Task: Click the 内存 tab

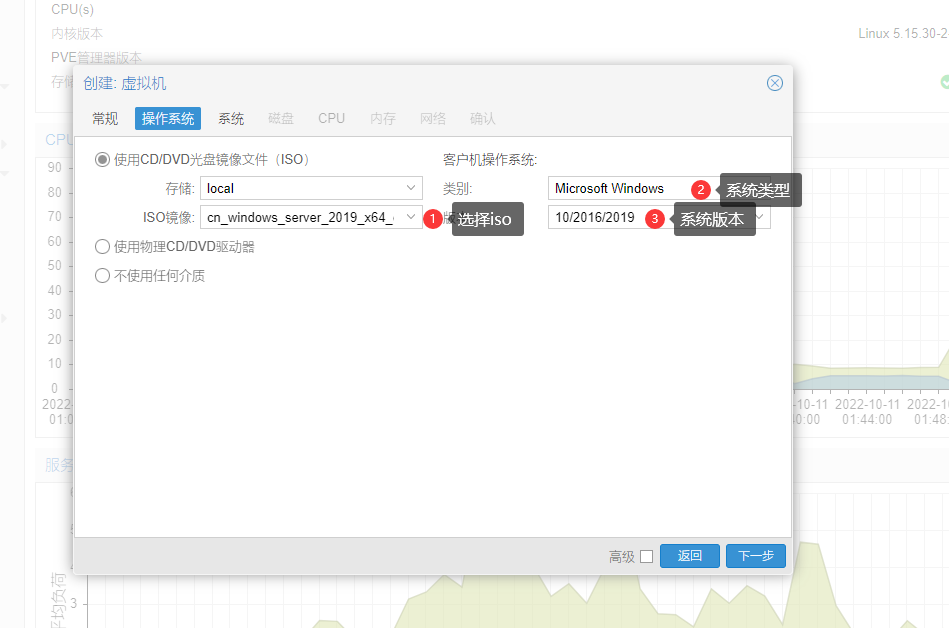Action: [383, 119]
